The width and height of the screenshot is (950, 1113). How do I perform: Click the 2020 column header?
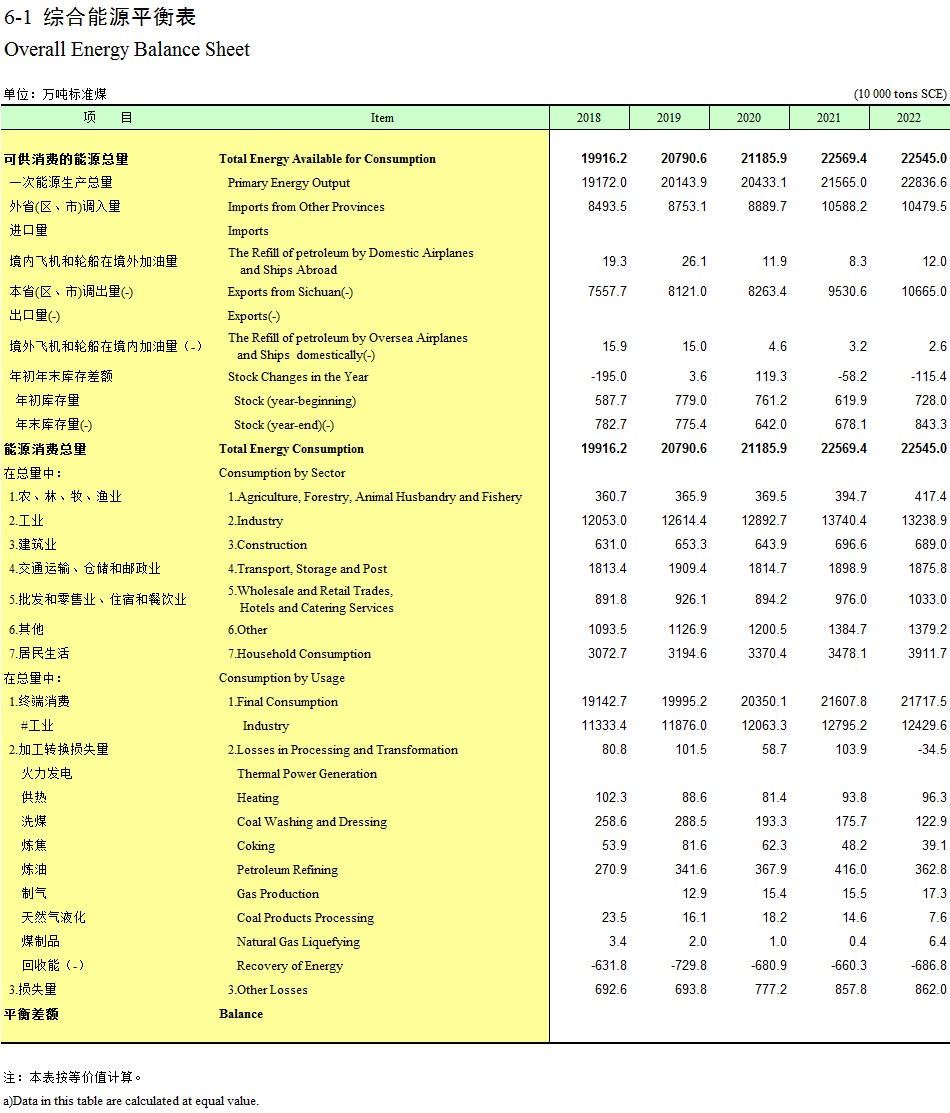749,118
